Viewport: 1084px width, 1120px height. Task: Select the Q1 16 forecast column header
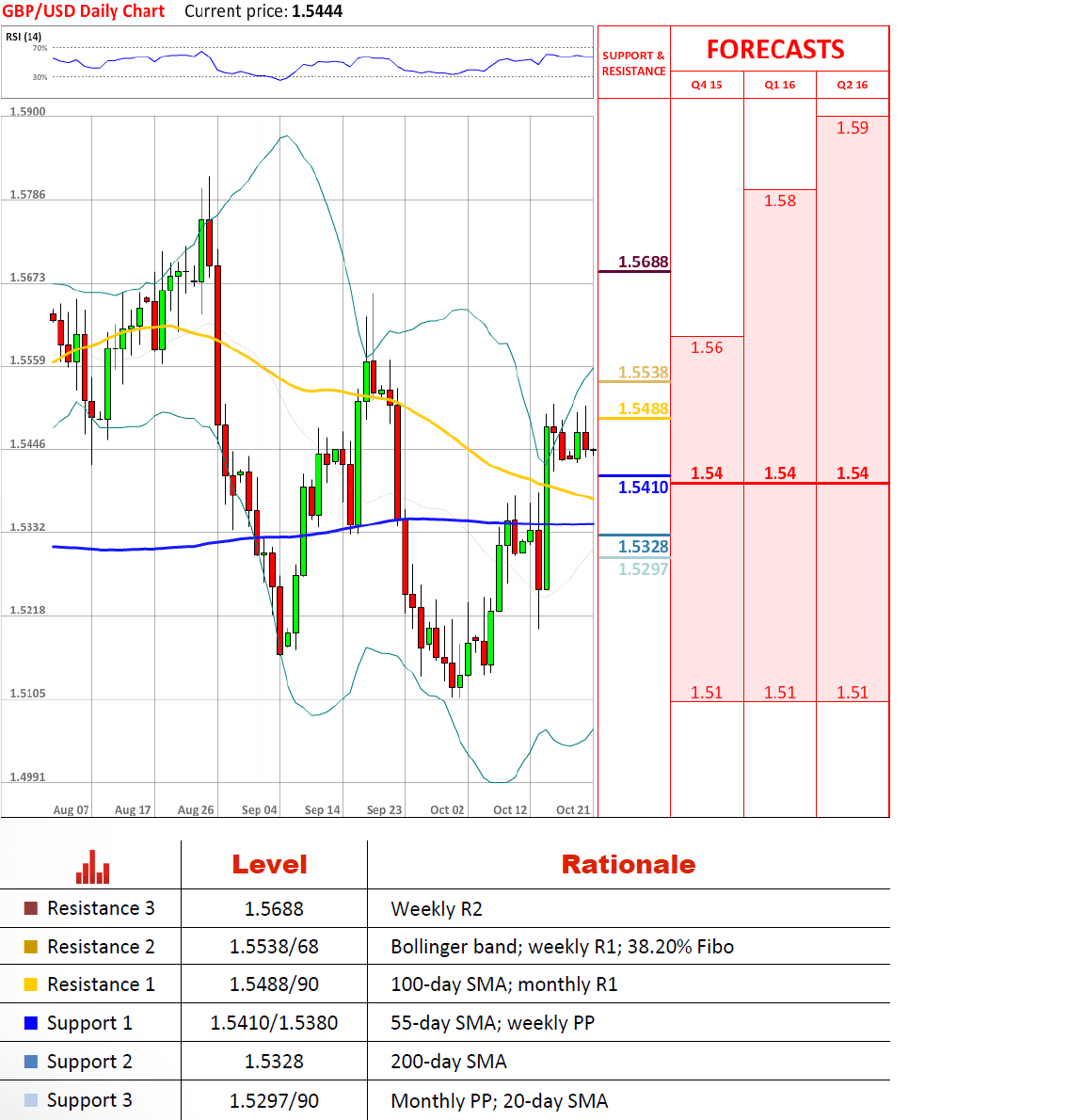point(780,85)
